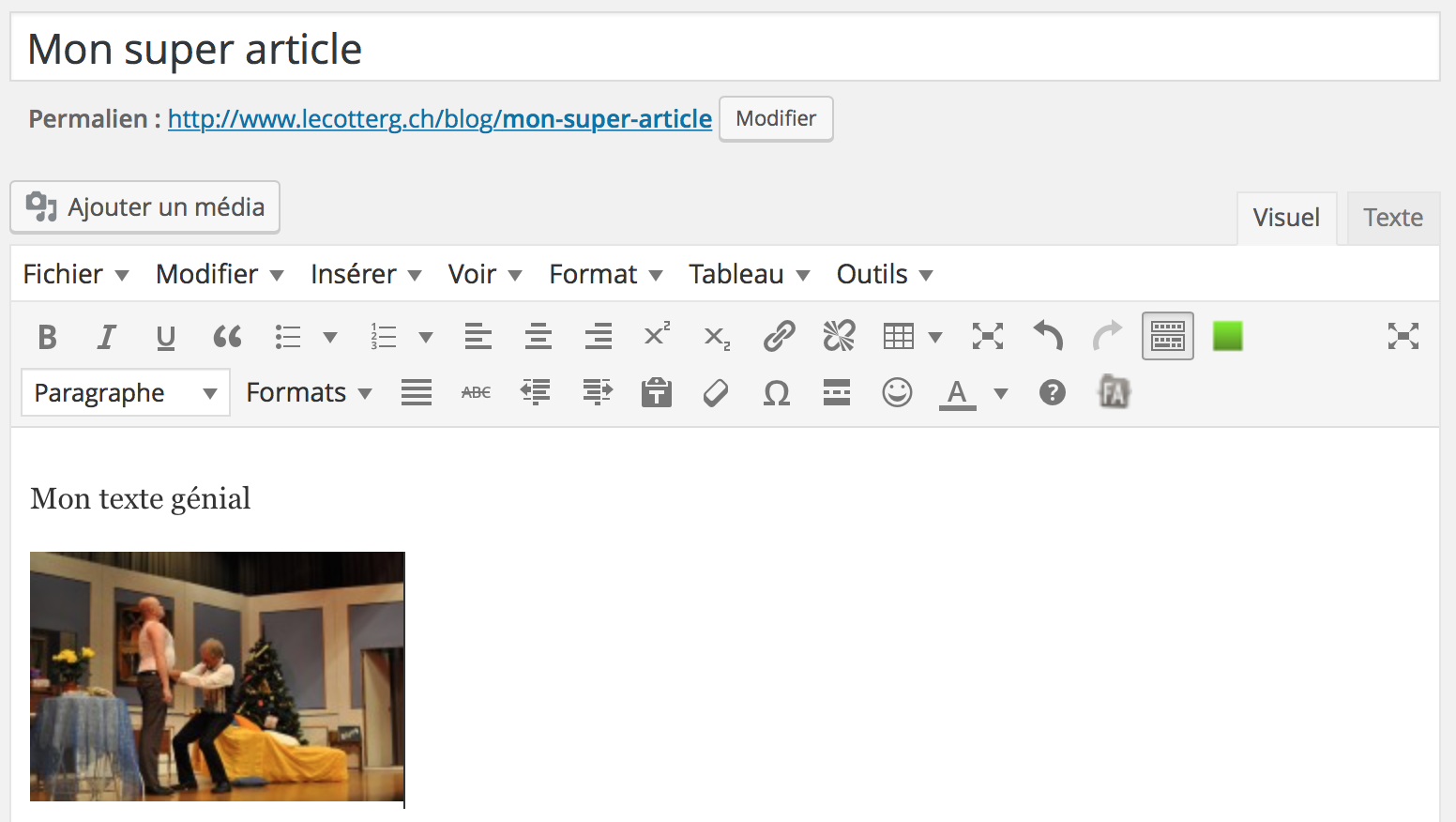Viewport: 1456px width, 822px height.
Task: Open the mon-super-article permalink
Action: 440,119
